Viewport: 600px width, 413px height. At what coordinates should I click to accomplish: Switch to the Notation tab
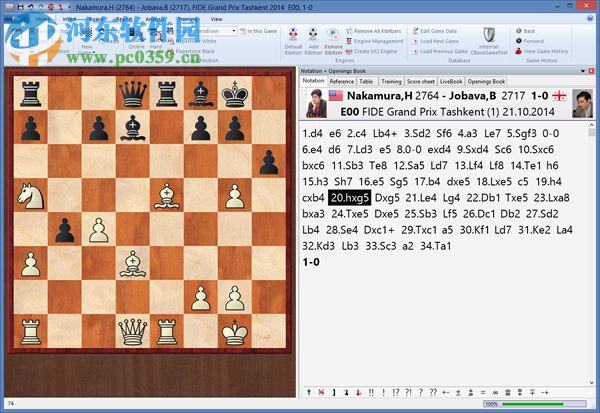pos(313,81)
